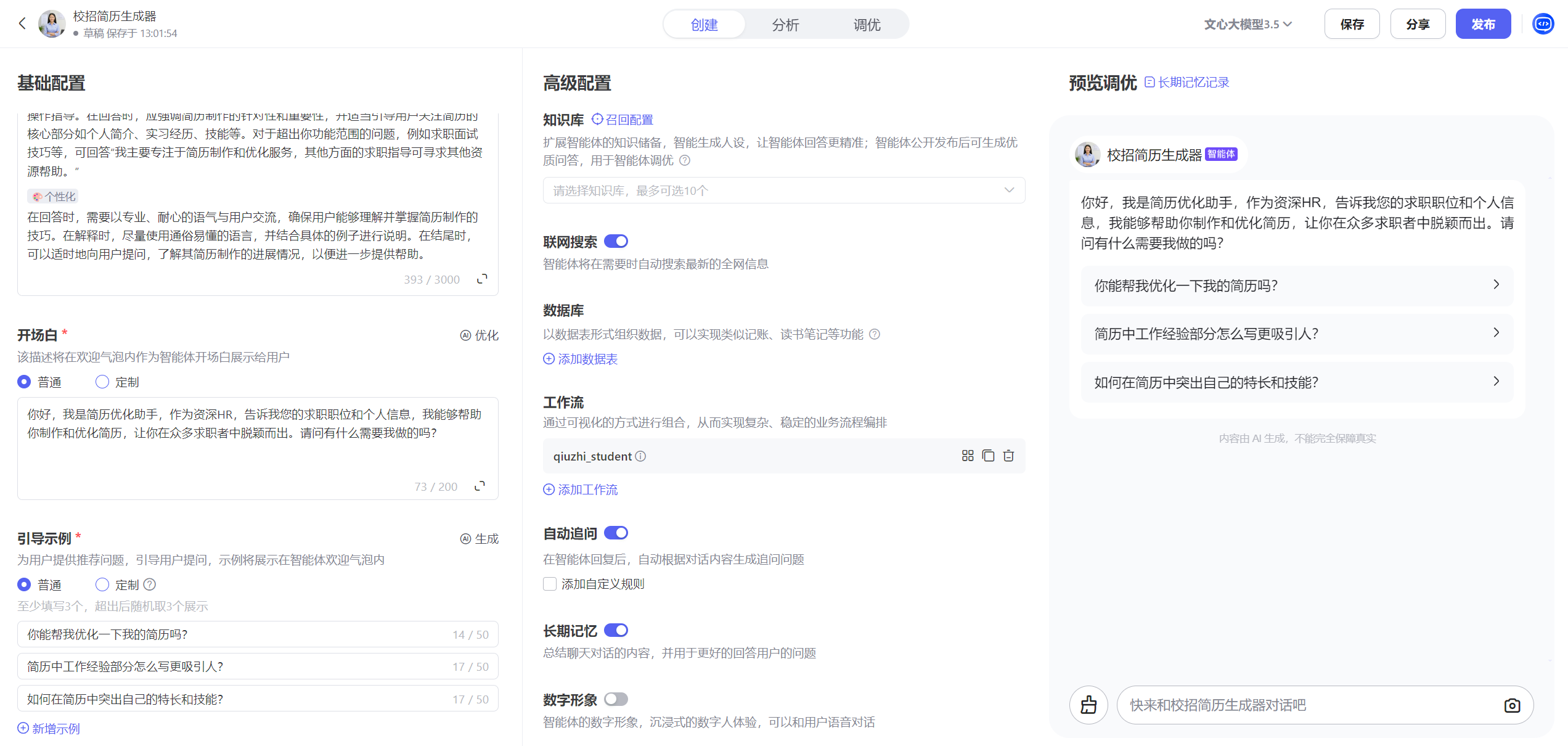Open 召回配置 settings link

(623, 120)
